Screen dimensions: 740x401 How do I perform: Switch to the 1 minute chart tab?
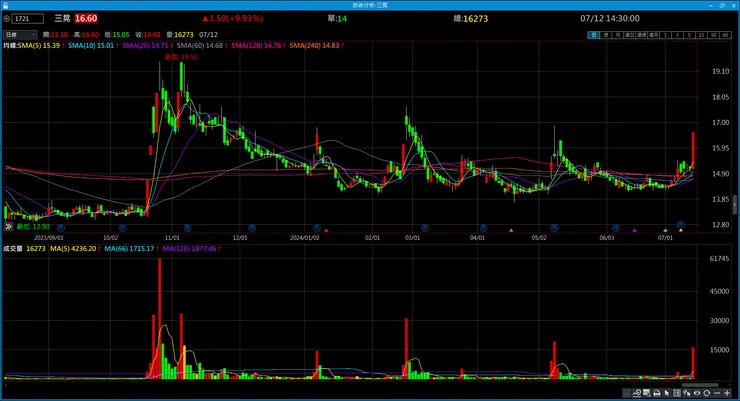665,35
